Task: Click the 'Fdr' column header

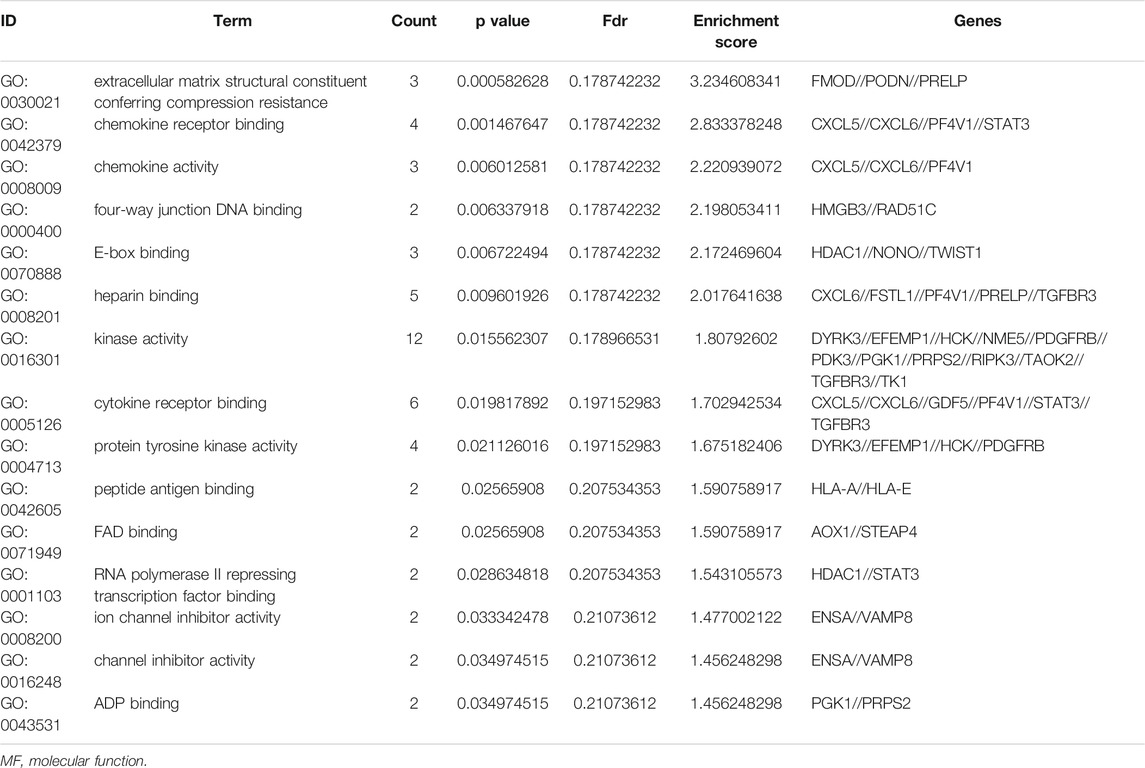Action: click(x=615, y=21)
